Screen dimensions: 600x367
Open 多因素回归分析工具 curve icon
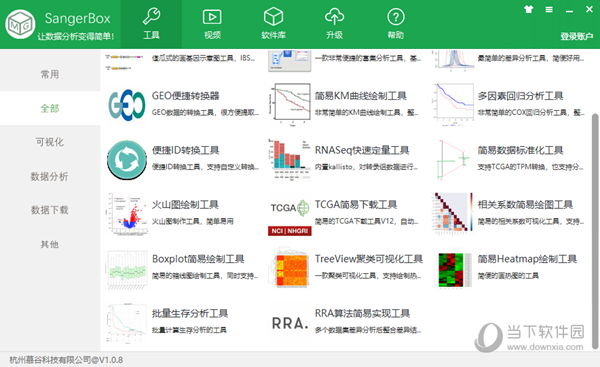[453, 104]
